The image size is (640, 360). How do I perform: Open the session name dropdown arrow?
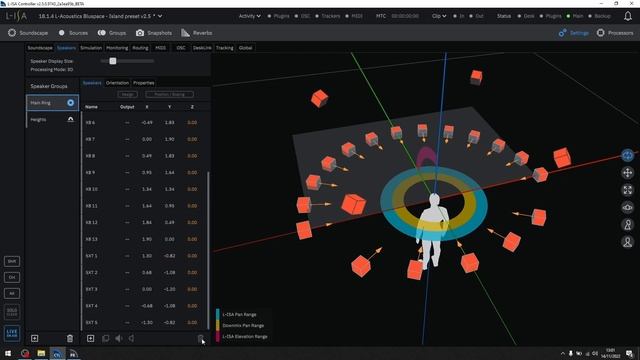point(160,16)
